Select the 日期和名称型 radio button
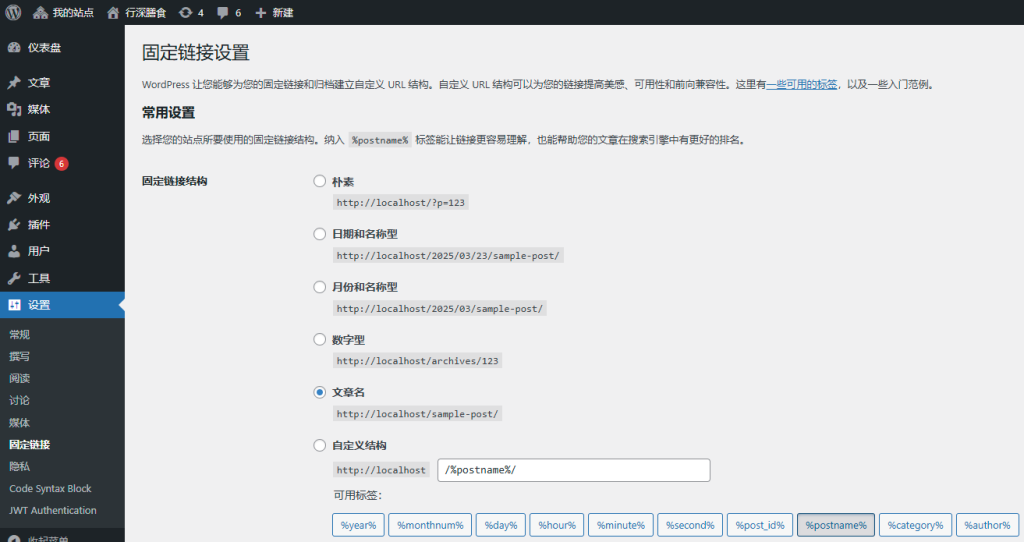Viewport: 1024px width, 542px height. pyautogui.click(x=319, y=234)
